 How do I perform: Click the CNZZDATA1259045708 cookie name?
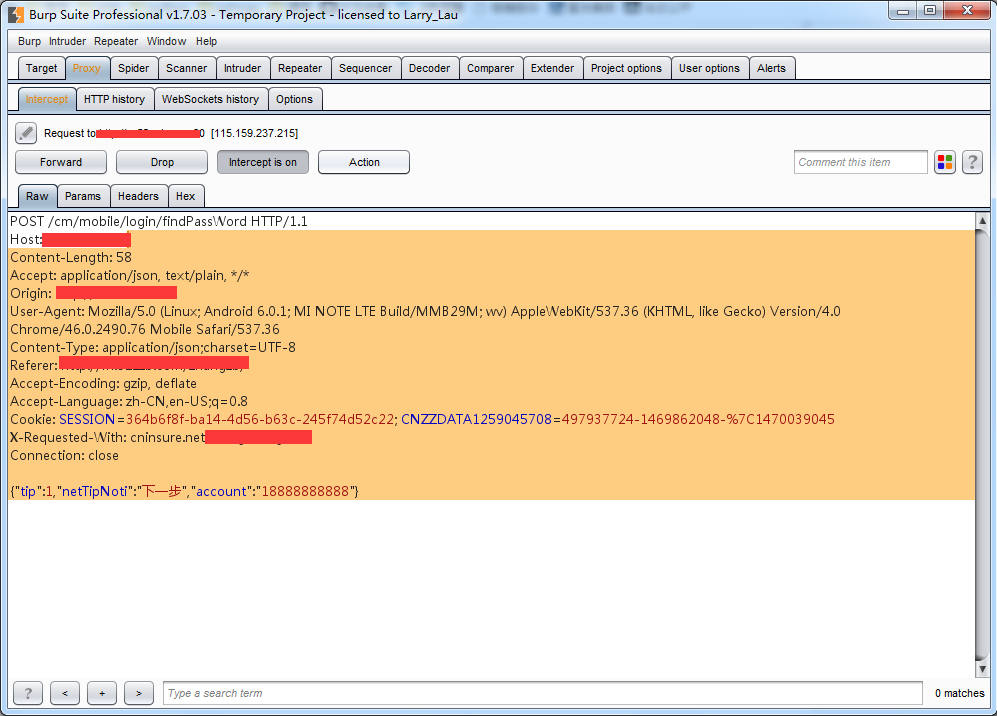click(476, 420)
